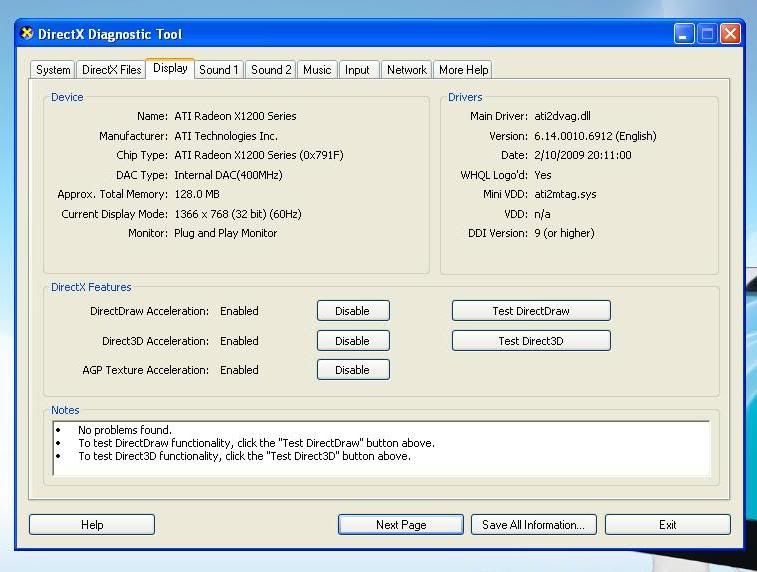The height and width of the screenshot is (572, 757).
Task: Select the Display tab
Action: pyautogui.click(x=170, y=69)
